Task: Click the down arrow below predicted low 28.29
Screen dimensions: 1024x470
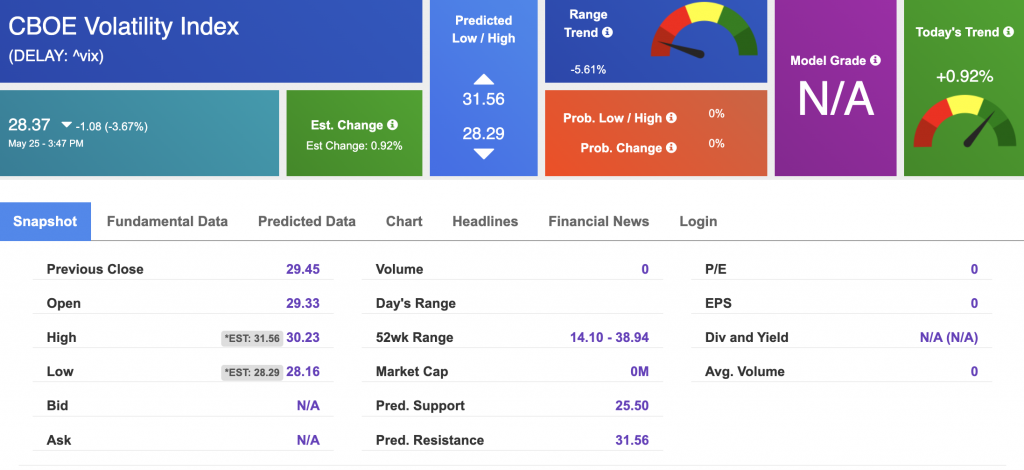Action: (483, 154)
